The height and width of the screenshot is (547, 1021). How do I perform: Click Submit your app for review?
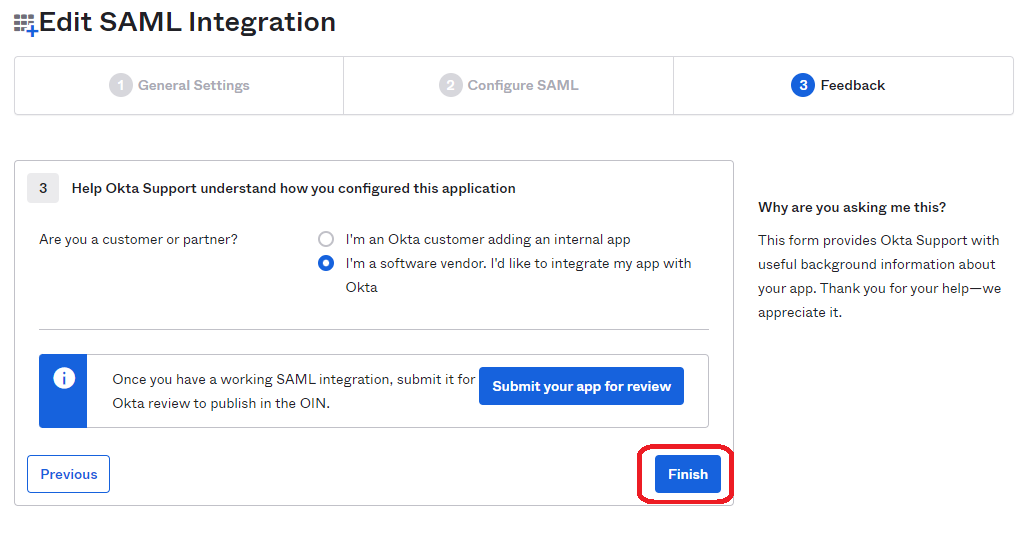(581, 386)
